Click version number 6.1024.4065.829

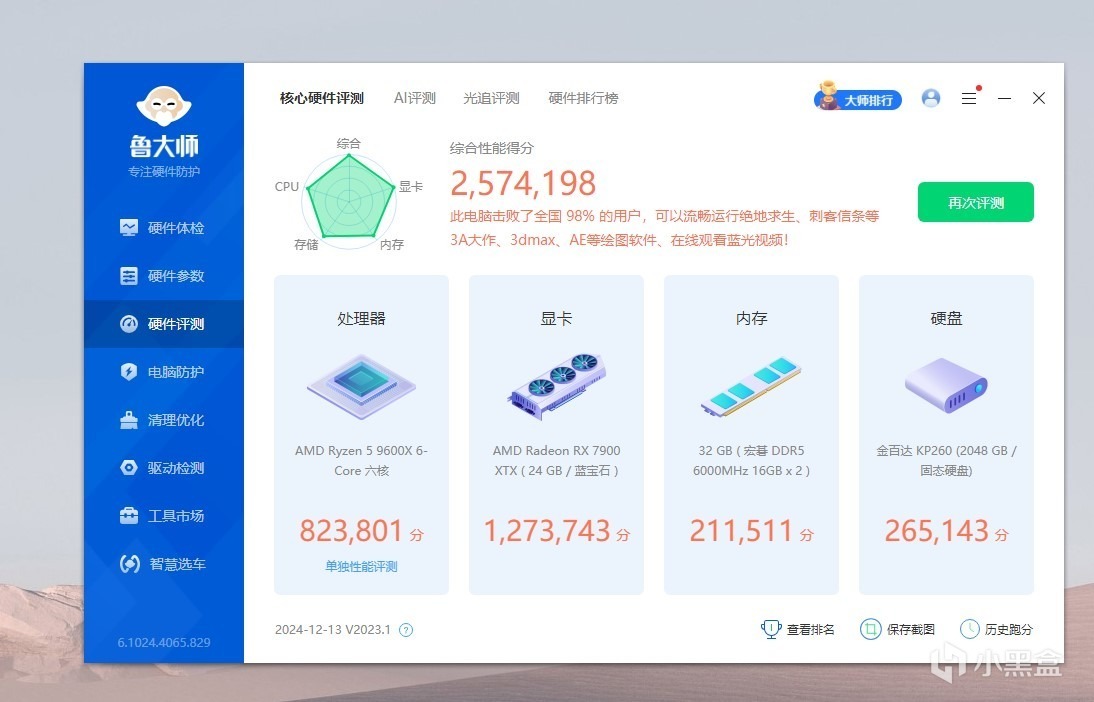[x=164, y=642]
